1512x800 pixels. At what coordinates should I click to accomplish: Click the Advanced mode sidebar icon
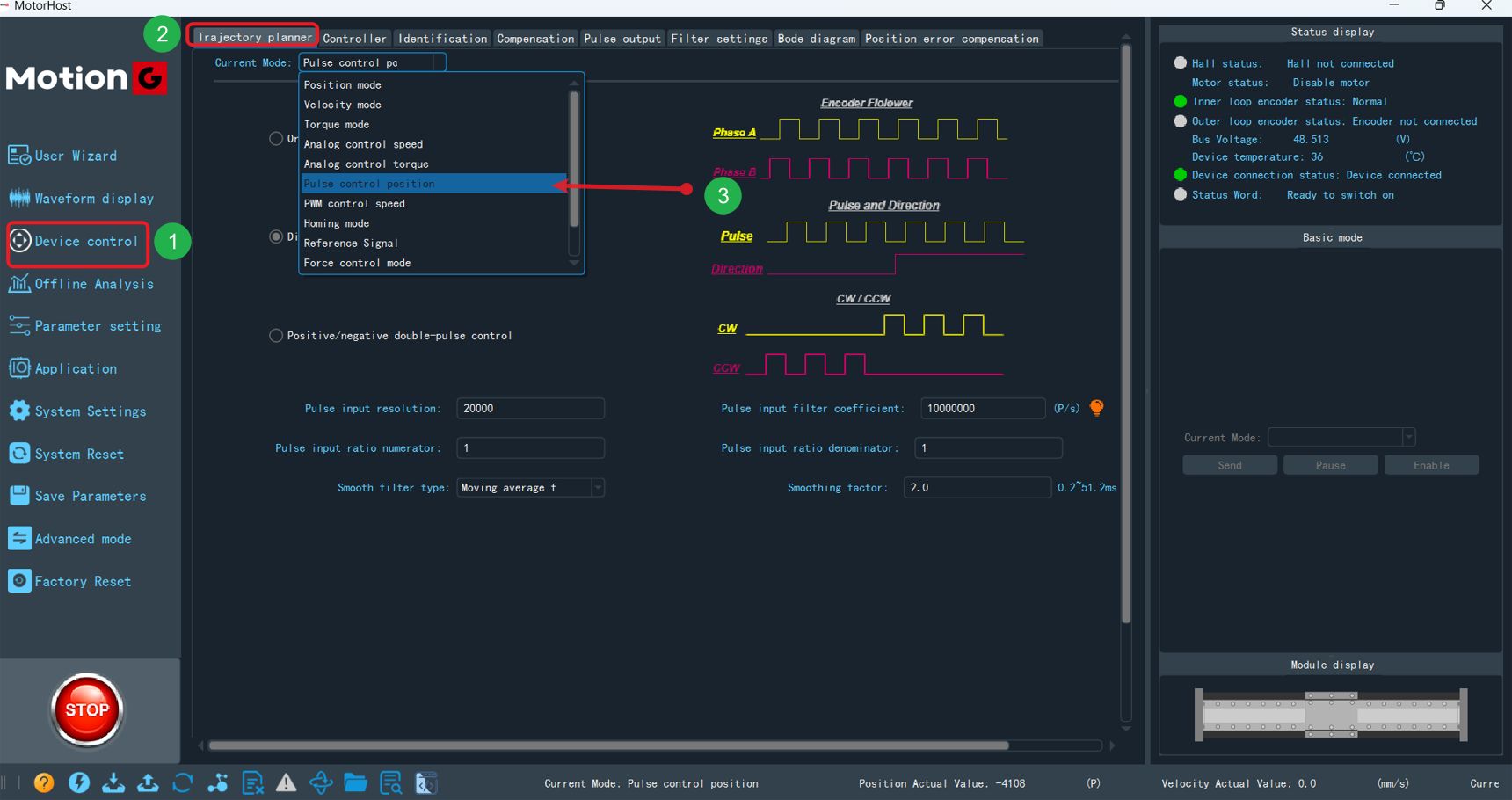point(19,538)
